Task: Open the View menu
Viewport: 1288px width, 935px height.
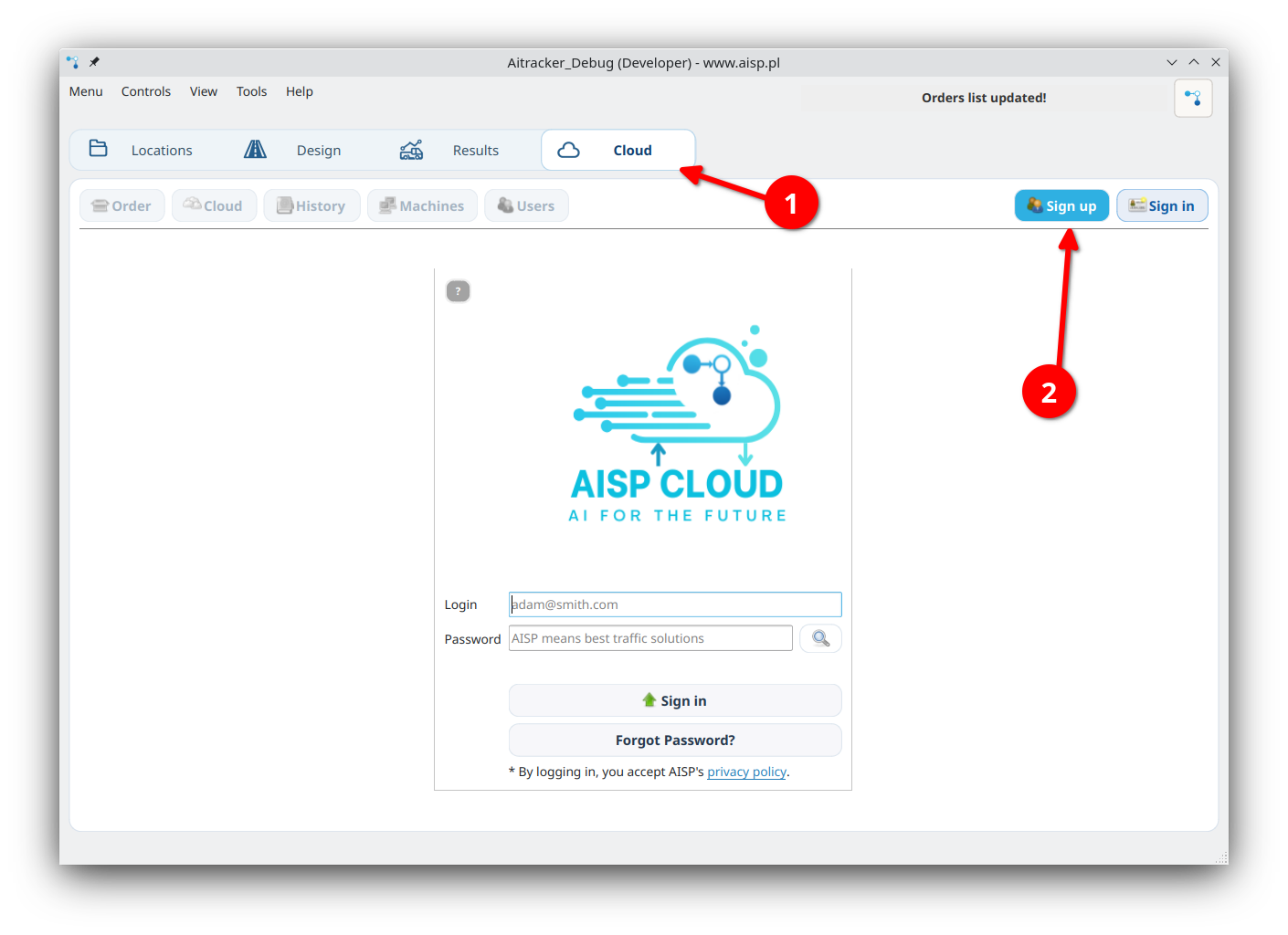Action: (x=204, y=91)
